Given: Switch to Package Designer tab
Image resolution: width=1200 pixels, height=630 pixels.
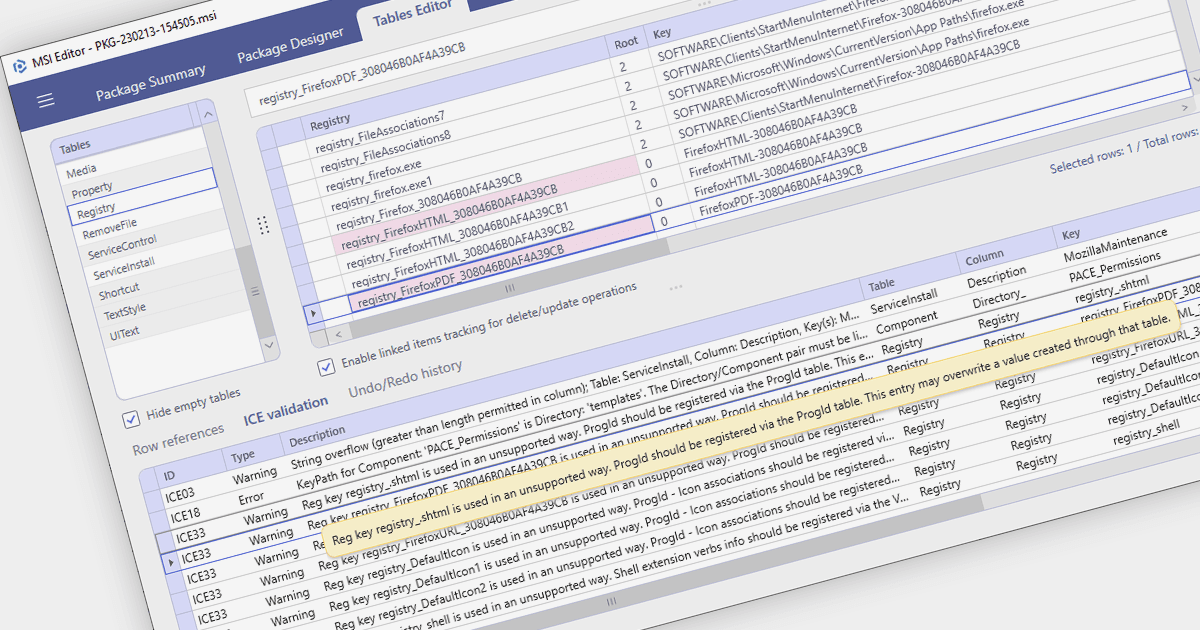Looking at the screenshot, I should [290, 46].
